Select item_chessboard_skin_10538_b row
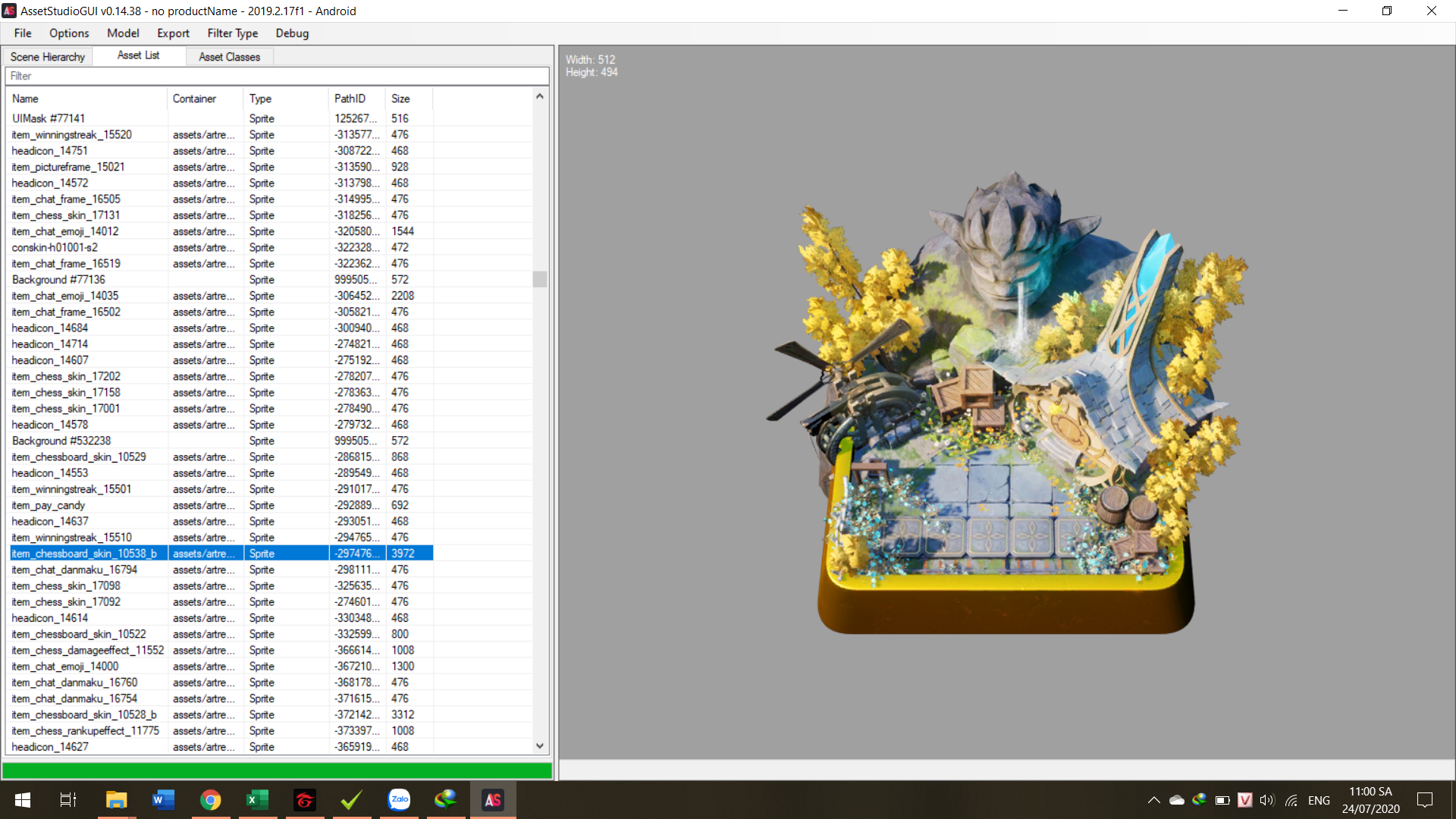Viewport: 1456px width, 819px height. pos(221,554)
